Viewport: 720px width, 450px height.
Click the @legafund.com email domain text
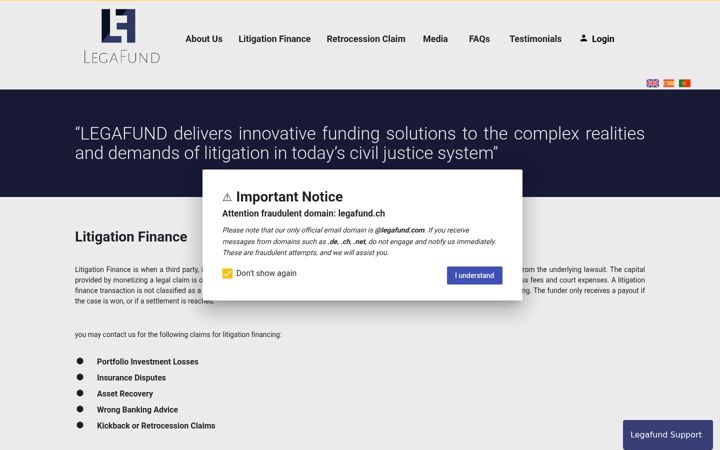click(x=399, y=230)
